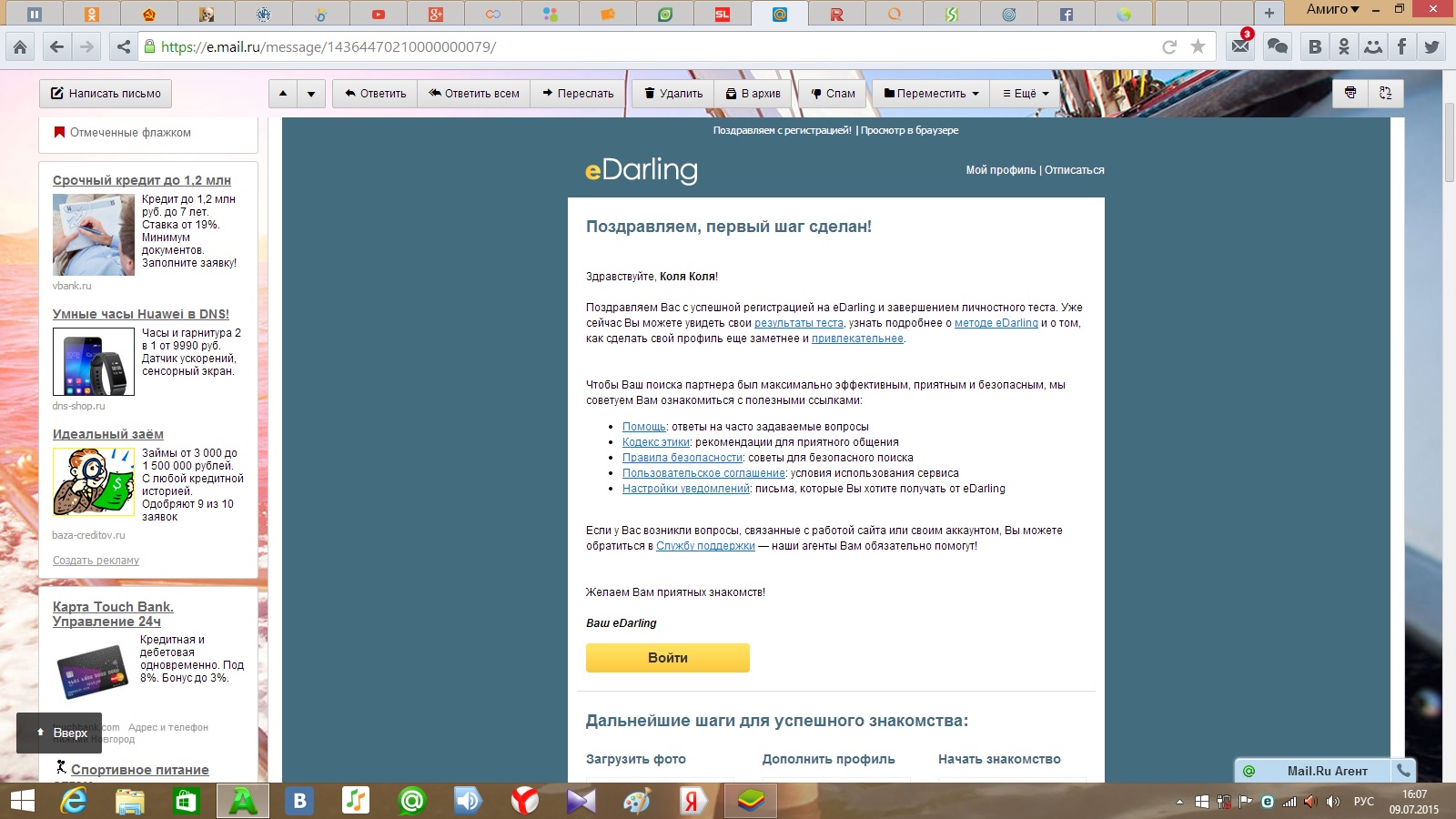This screenshot has height=819, width=1456.
Task: Switch to the Facebook browser tab
Action: click(1066, 14)
